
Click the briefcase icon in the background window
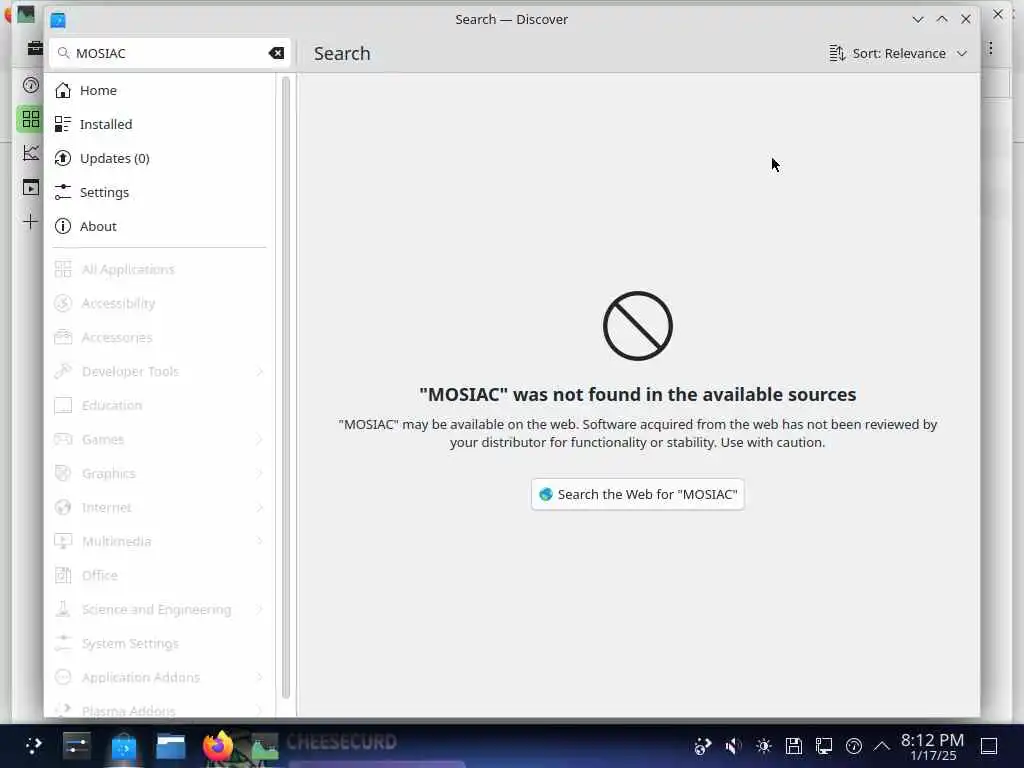[35, 48]
